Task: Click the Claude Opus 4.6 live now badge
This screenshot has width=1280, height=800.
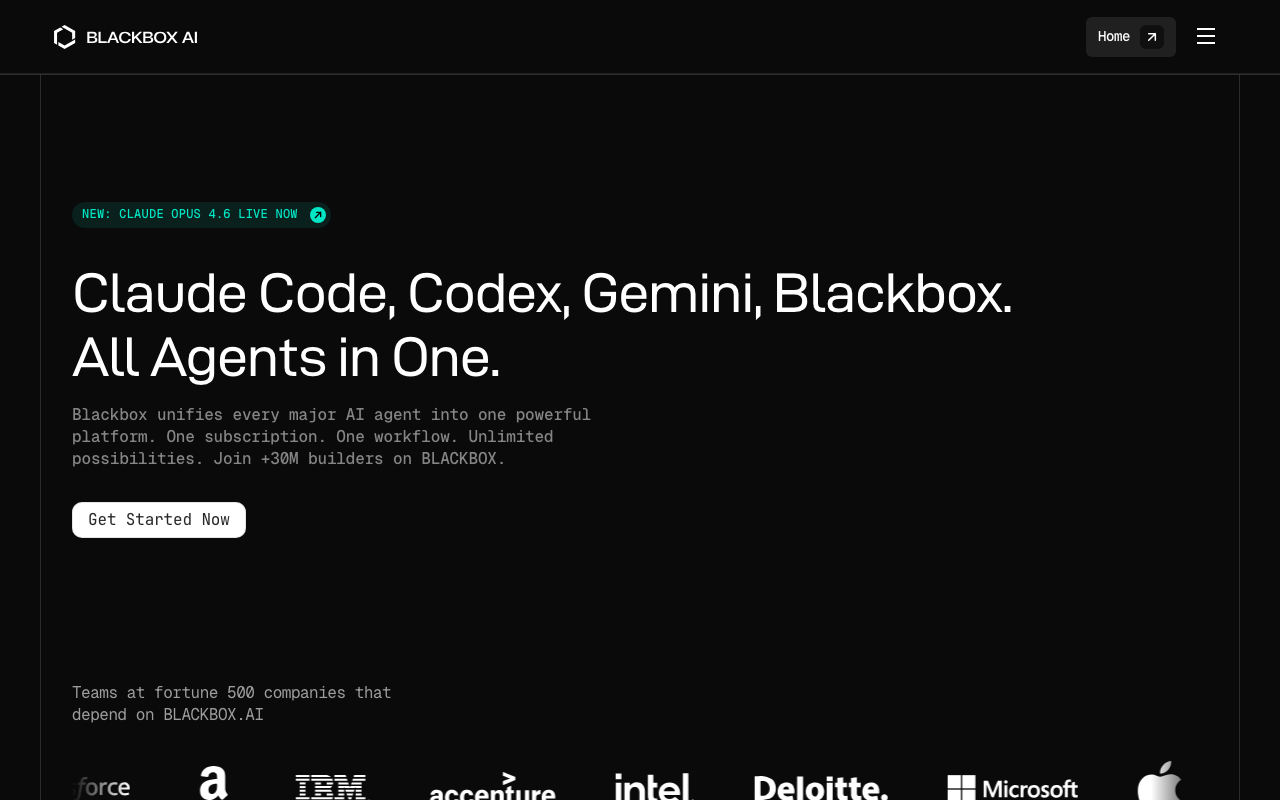Action: [201, 215]
